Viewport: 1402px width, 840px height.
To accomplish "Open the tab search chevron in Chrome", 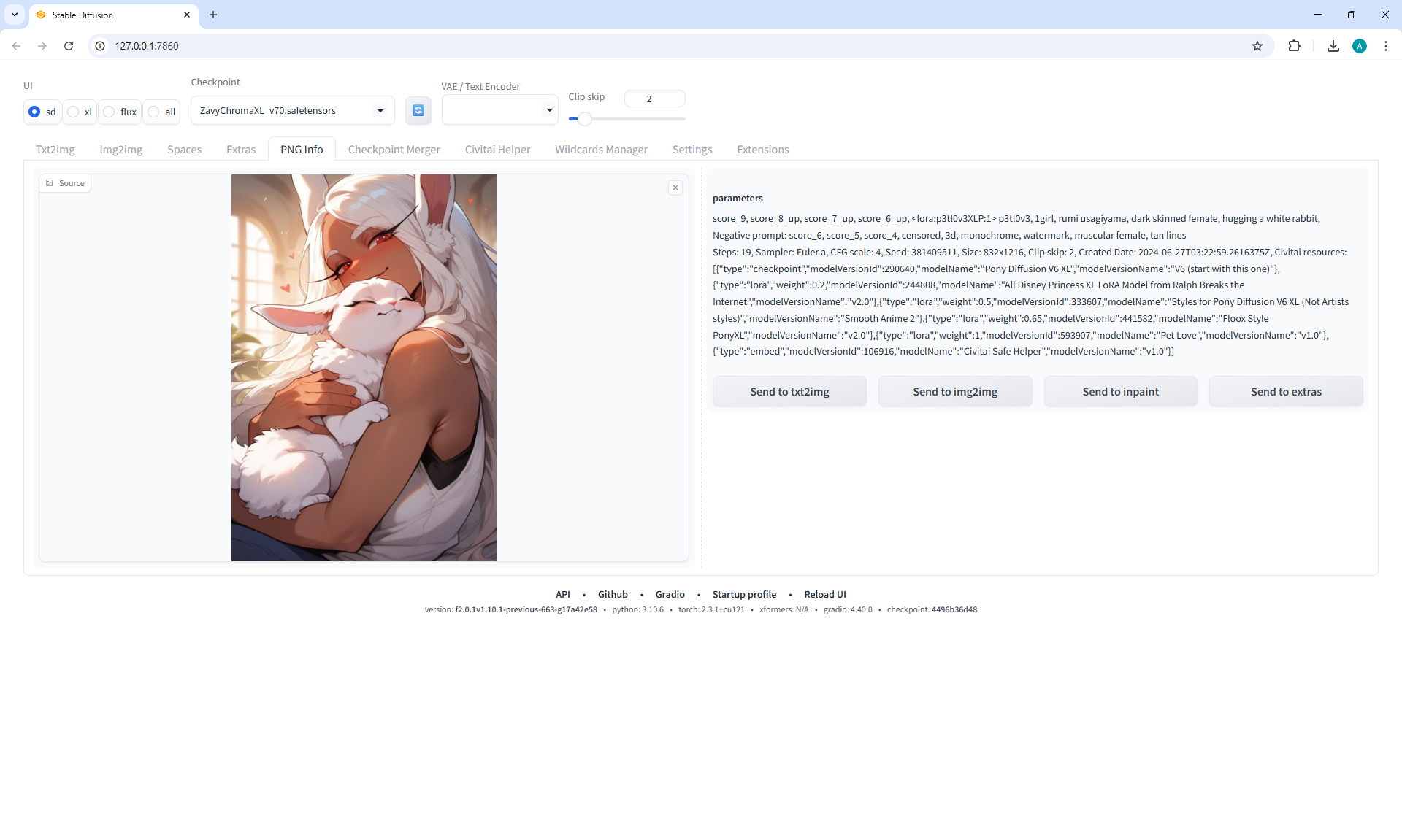I will [14, 15].
